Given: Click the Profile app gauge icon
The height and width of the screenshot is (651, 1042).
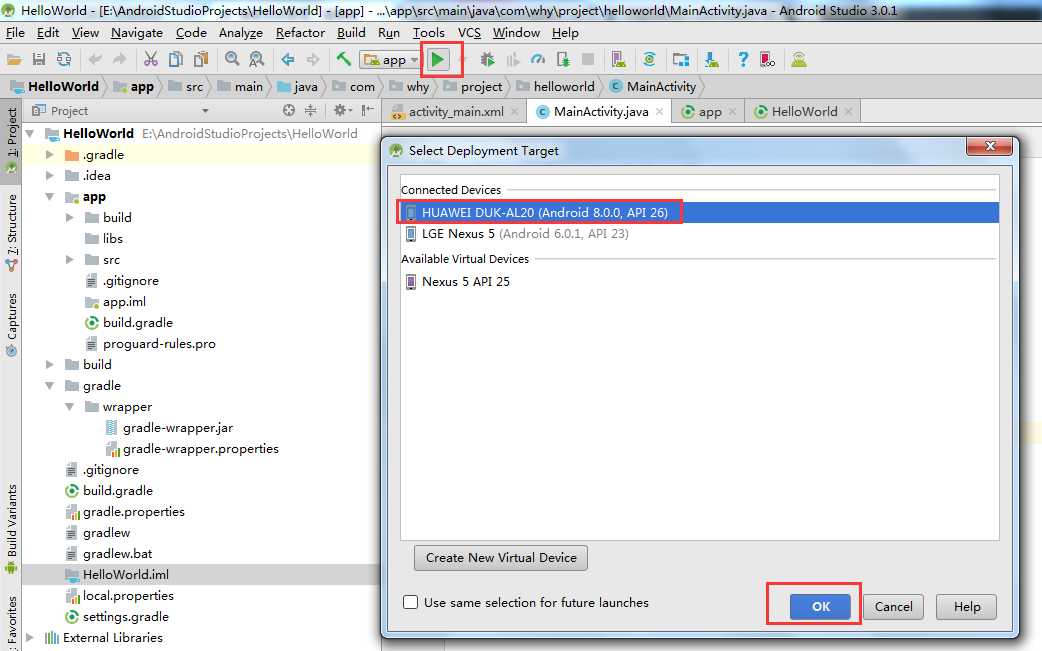Looking at the screenshot, I should (538, 60).
